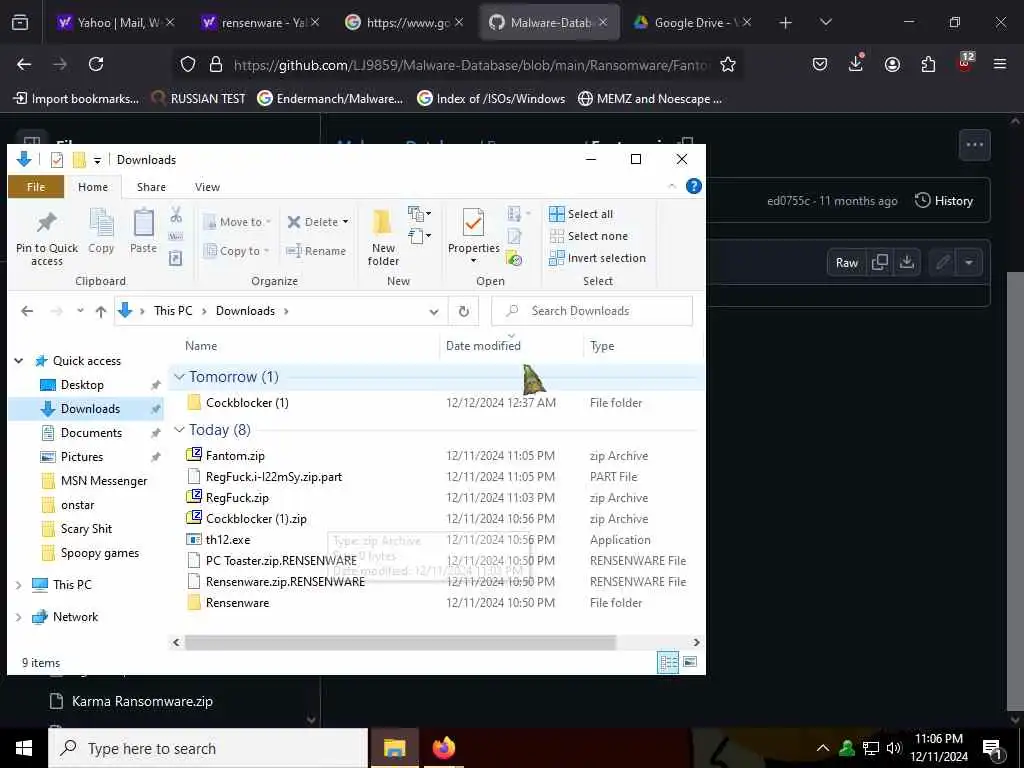Copy raw file on GitHub page

tap(880, 263)
